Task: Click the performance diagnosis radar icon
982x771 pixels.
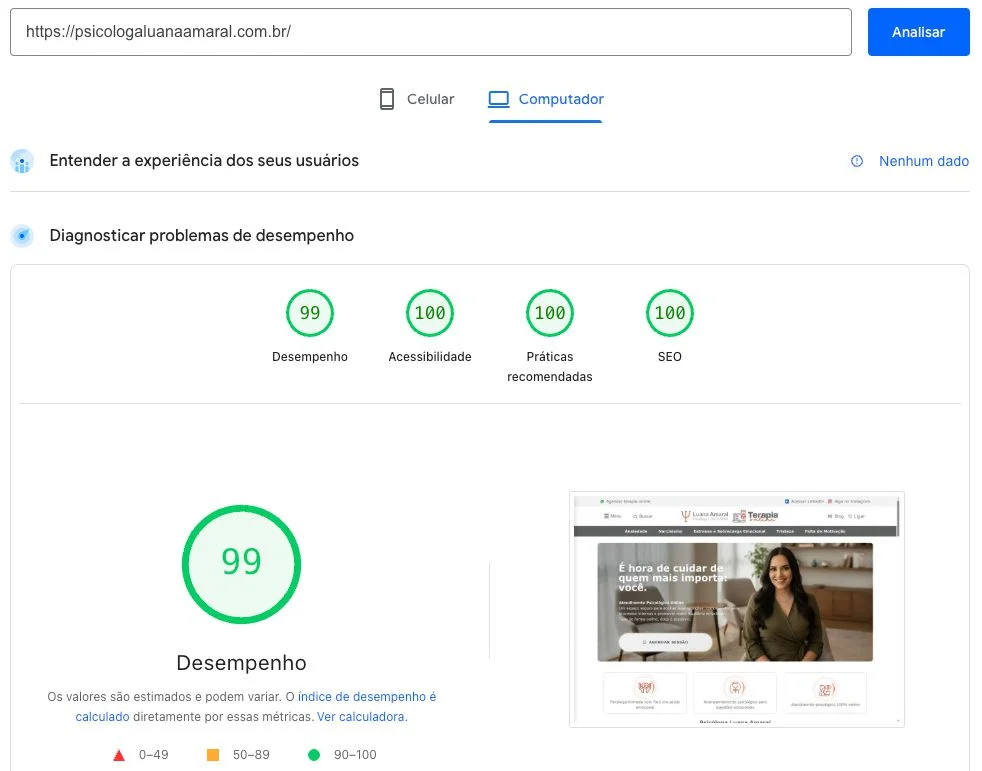Action: [x=22, y=236]
